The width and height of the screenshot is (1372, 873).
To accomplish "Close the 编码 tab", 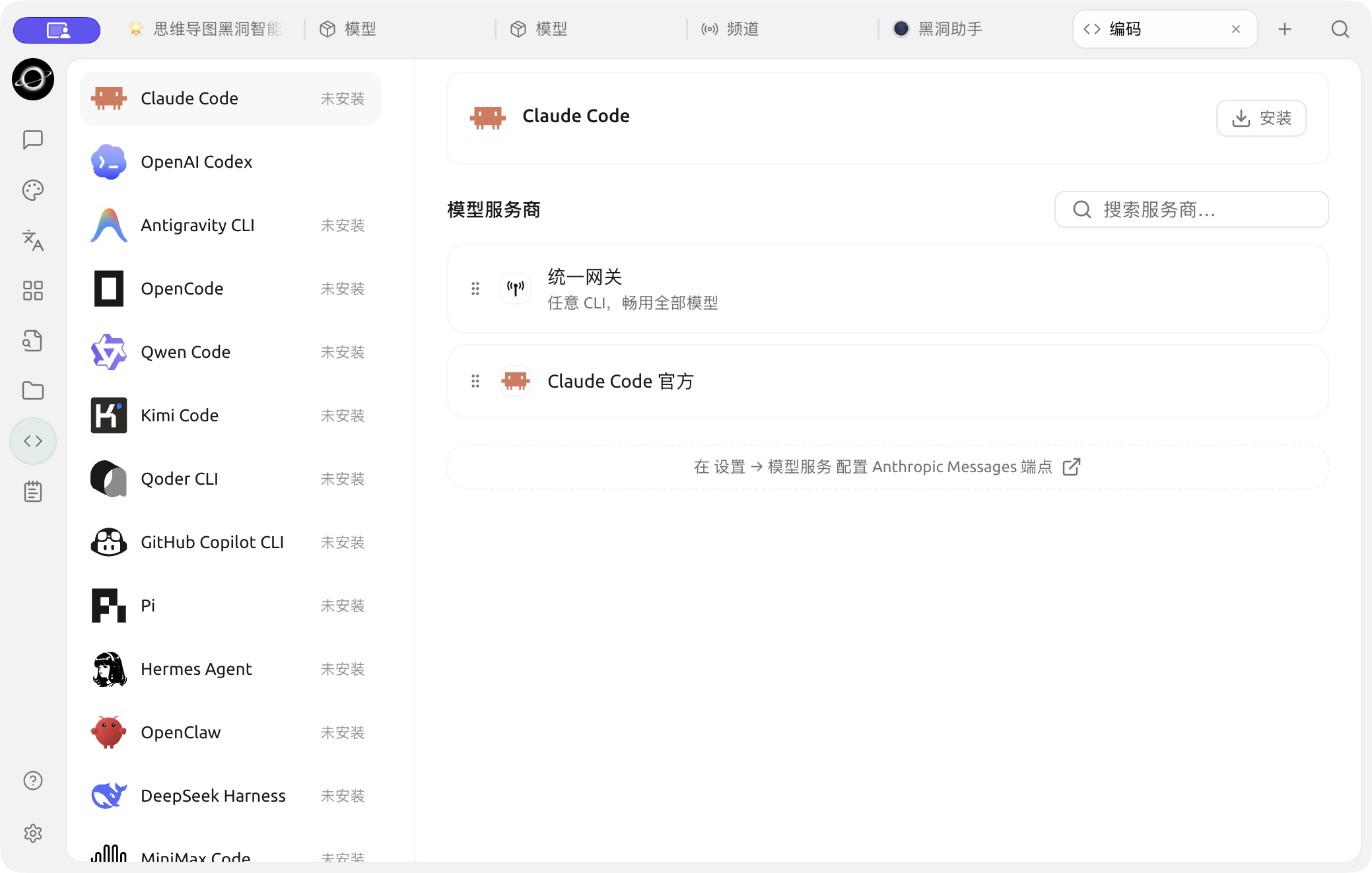I will tap(1236, 29).
